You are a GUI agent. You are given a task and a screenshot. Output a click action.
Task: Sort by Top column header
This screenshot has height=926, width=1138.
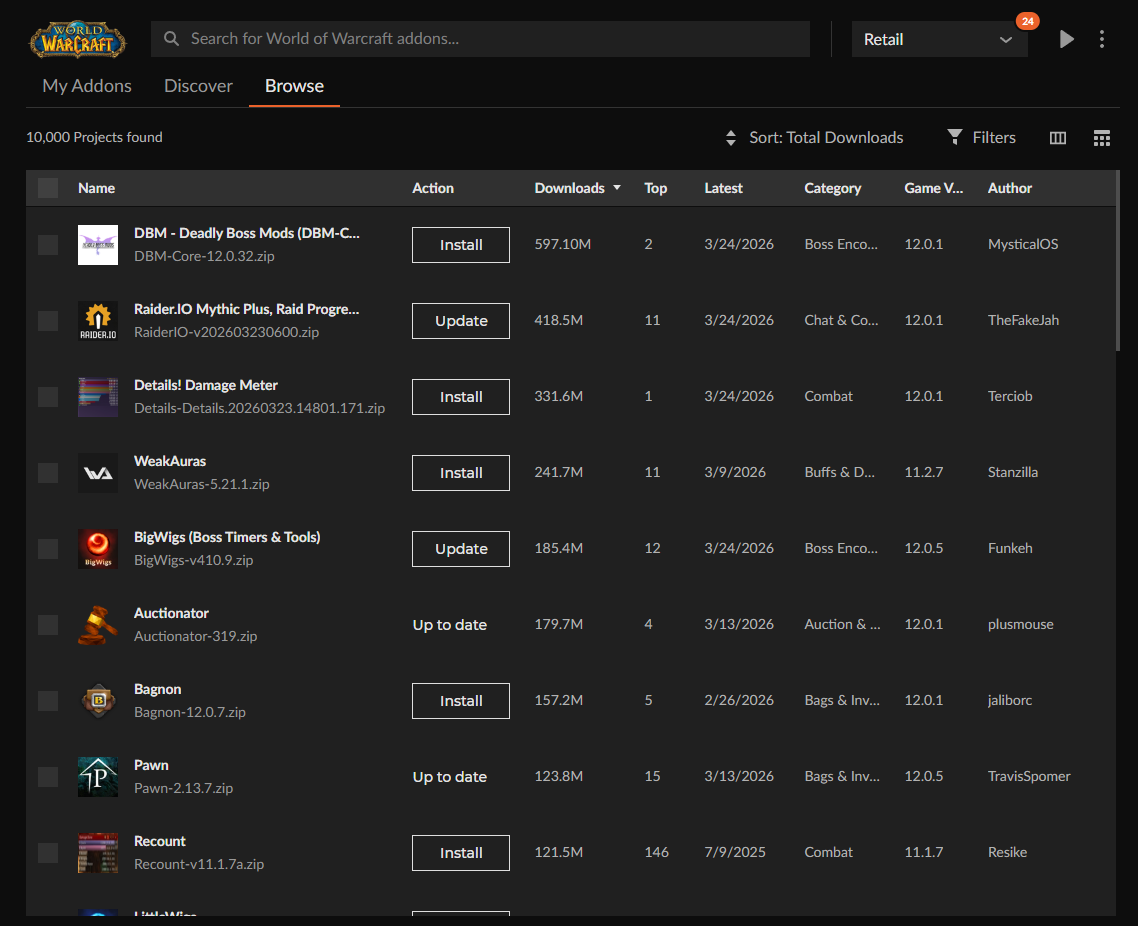click(655, 188)
